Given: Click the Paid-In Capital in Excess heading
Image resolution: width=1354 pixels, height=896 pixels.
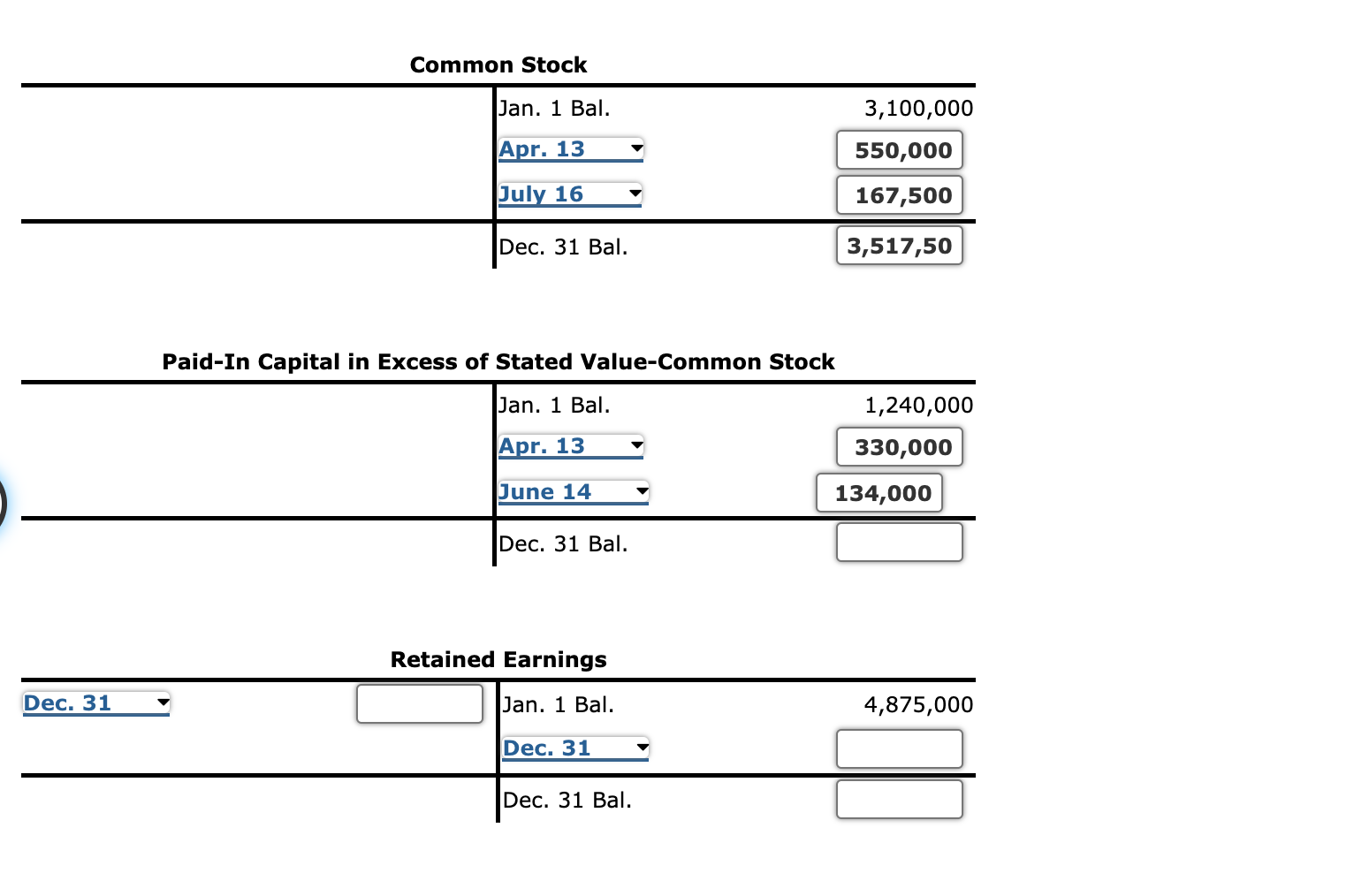Looking at the screenshot, I should (497, 361).
